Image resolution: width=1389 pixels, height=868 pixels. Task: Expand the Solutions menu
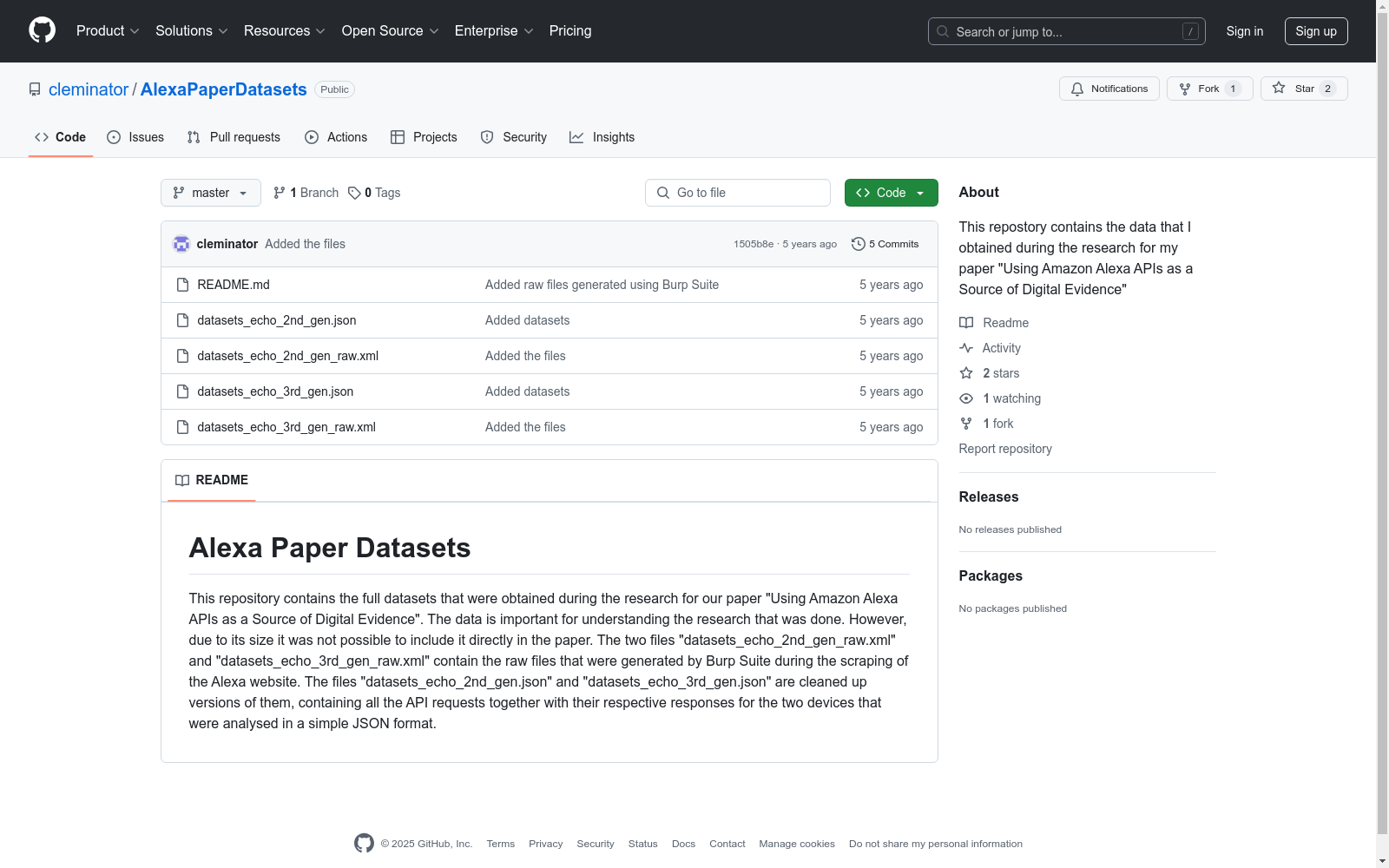click(191, 30)
